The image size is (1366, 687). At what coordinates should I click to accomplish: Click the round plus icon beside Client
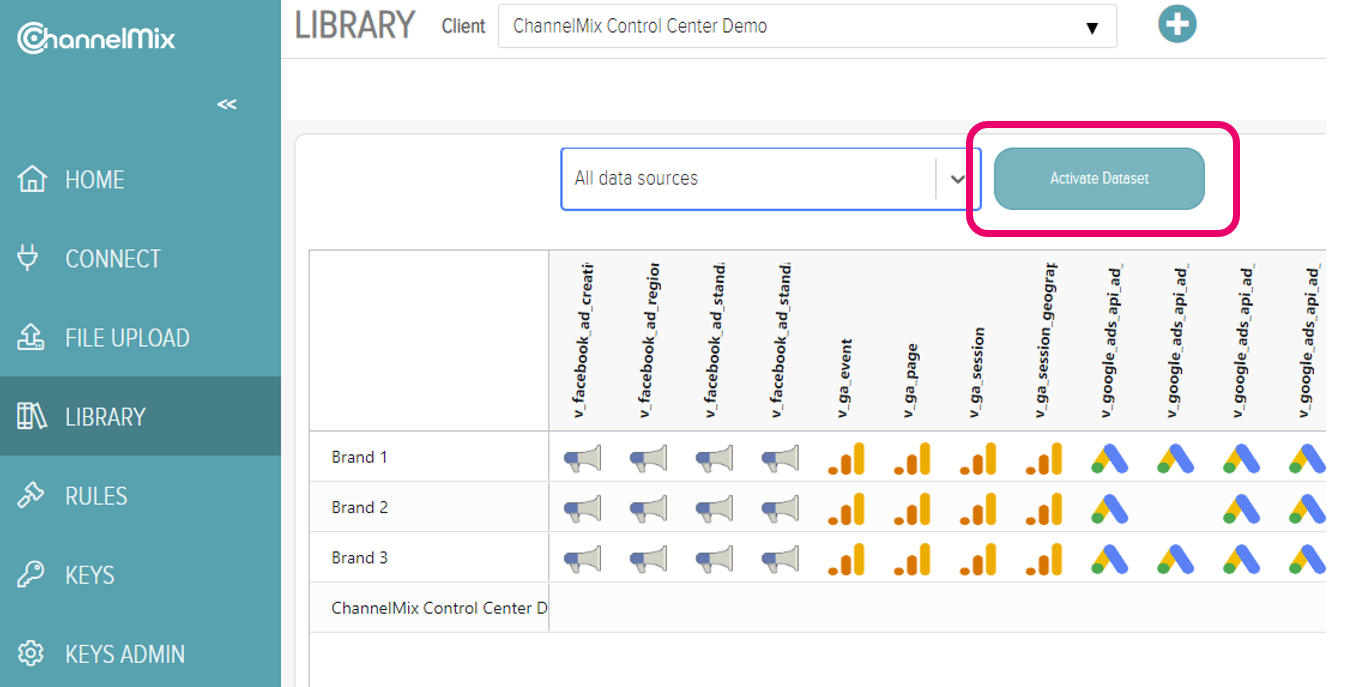click(1177, 25)
